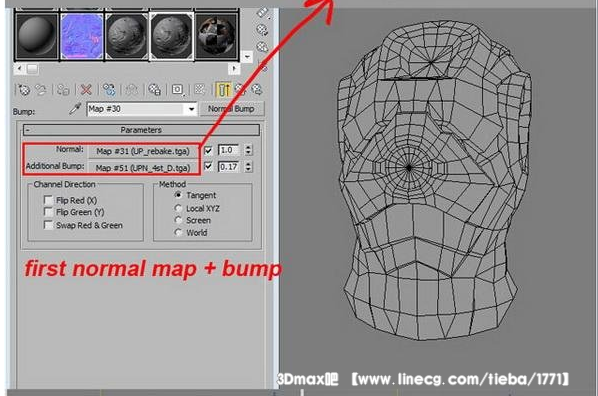
Task: Open the Map #31 (UP_rebake.tga) slot
Action: coord(143,151)
